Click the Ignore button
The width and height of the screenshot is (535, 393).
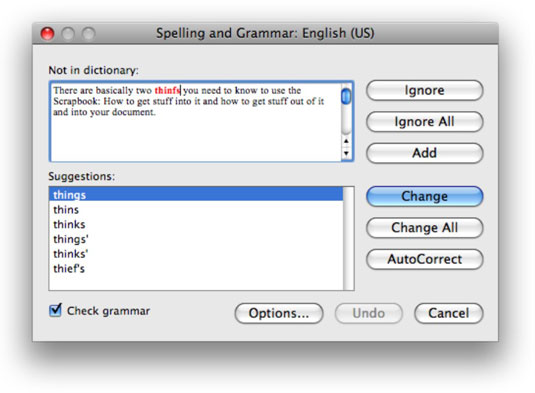(424, 90)
